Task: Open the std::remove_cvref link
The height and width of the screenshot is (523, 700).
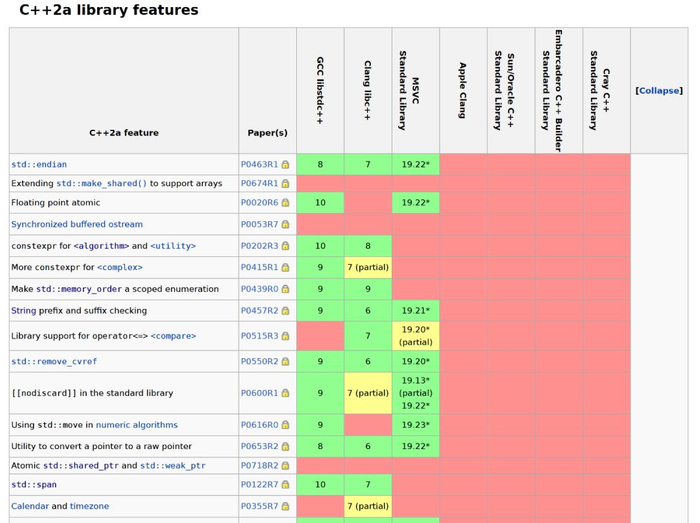Action: tap(54, 362)
